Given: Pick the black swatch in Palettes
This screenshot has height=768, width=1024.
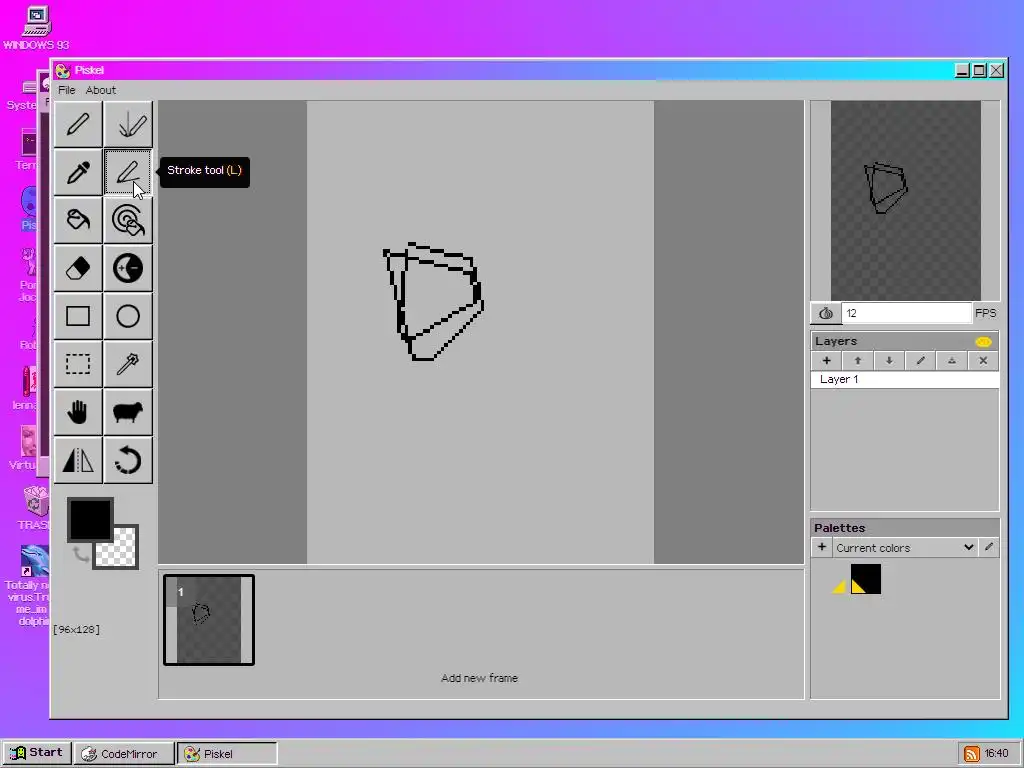Looking at the screenshot, I should coord(865,579).
